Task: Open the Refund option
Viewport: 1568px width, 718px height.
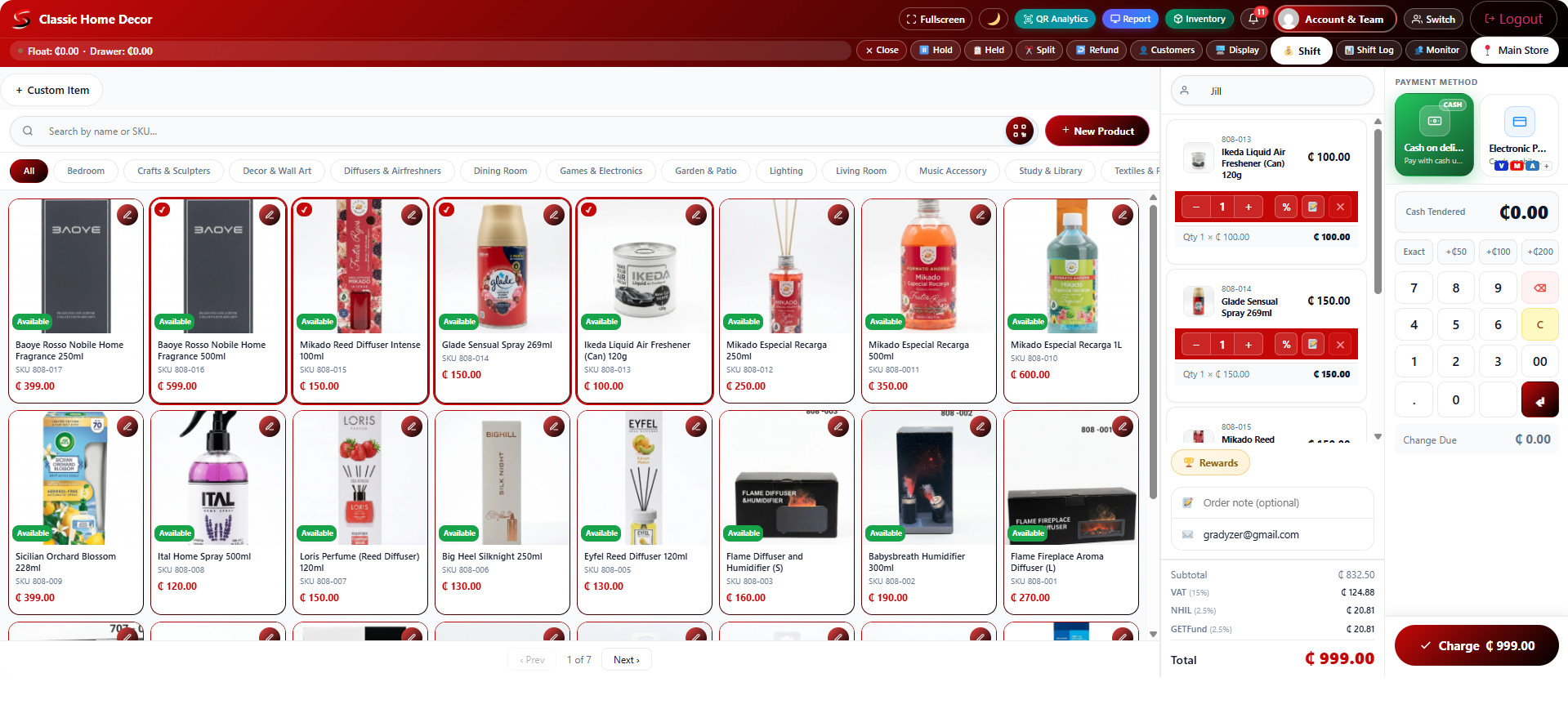Action: click(x=1097, y=50)
